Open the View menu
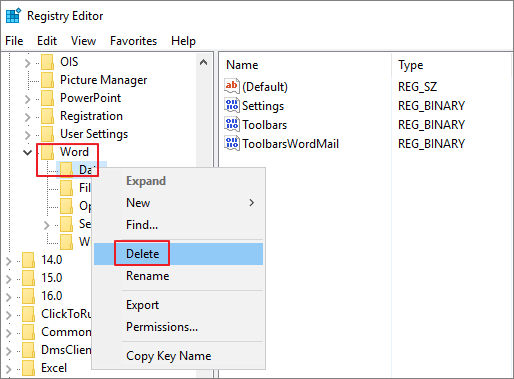Image resolution: width=514 pixels, height=379 pixels. pos(83,41)
